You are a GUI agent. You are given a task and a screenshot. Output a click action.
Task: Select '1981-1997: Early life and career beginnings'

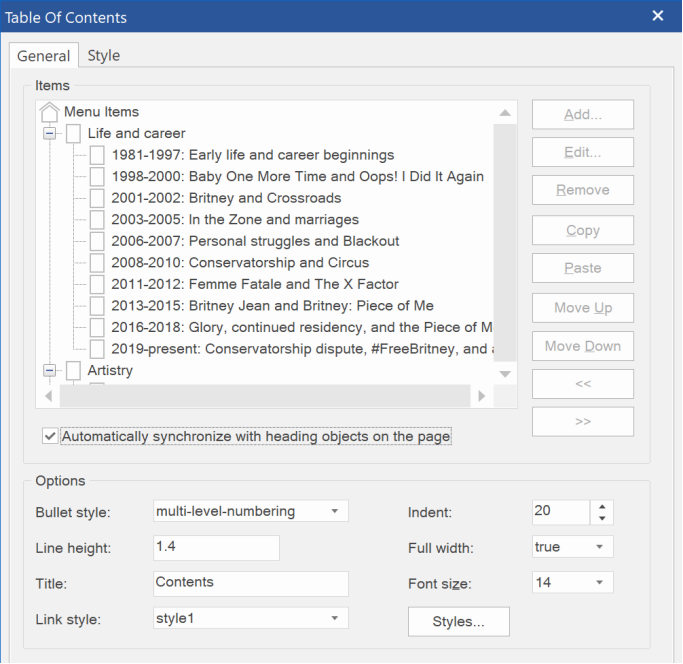click(253, 155)
